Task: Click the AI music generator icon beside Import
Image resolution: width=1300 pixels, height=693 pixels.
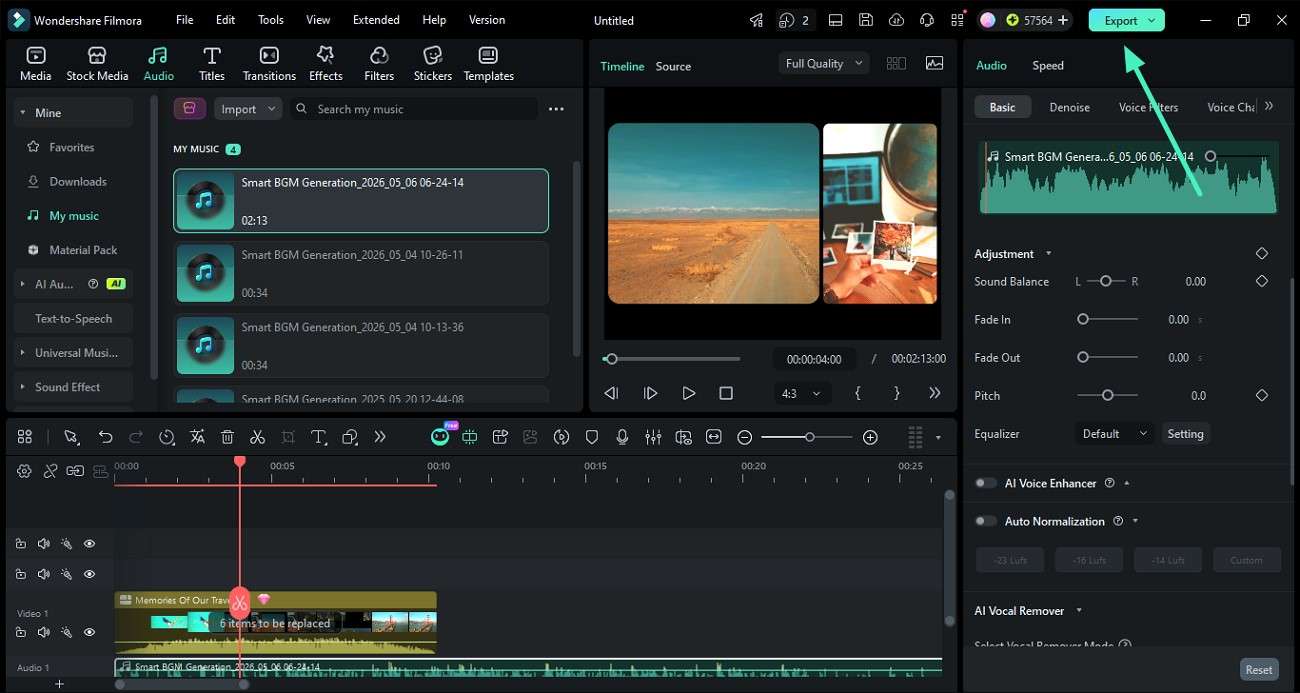Action: [190, 109]
